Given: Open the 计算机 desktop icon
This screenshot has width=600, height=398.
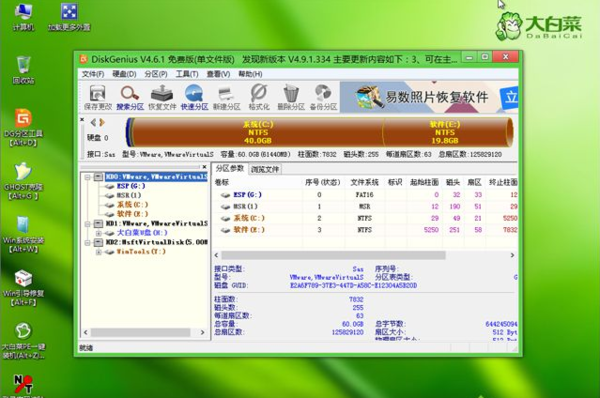Looking at the screenshot, I should 23,17.
